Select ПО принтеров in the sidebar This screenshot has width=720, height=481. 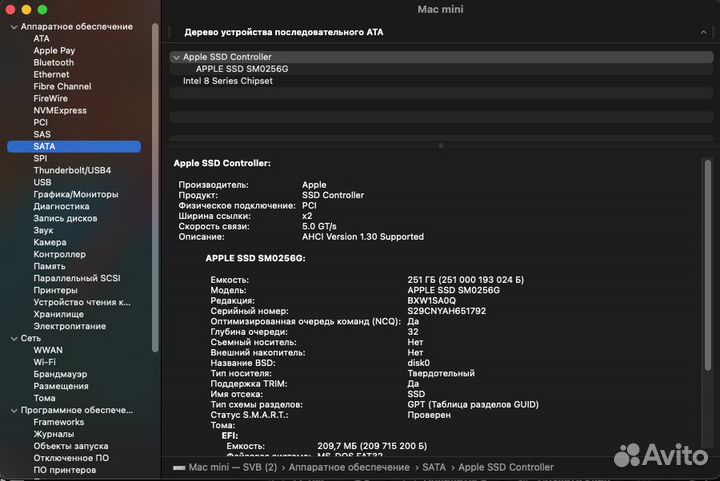[64, 470]
